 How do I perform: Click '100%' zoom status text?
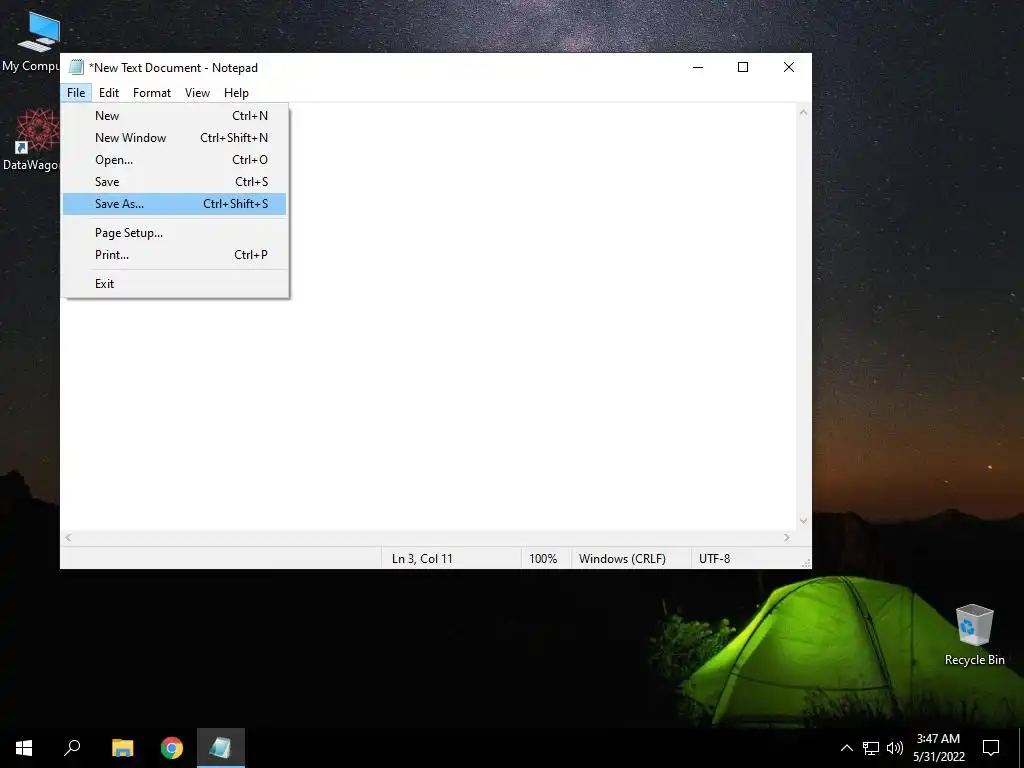pyautogui.click(x=543, y=559)
